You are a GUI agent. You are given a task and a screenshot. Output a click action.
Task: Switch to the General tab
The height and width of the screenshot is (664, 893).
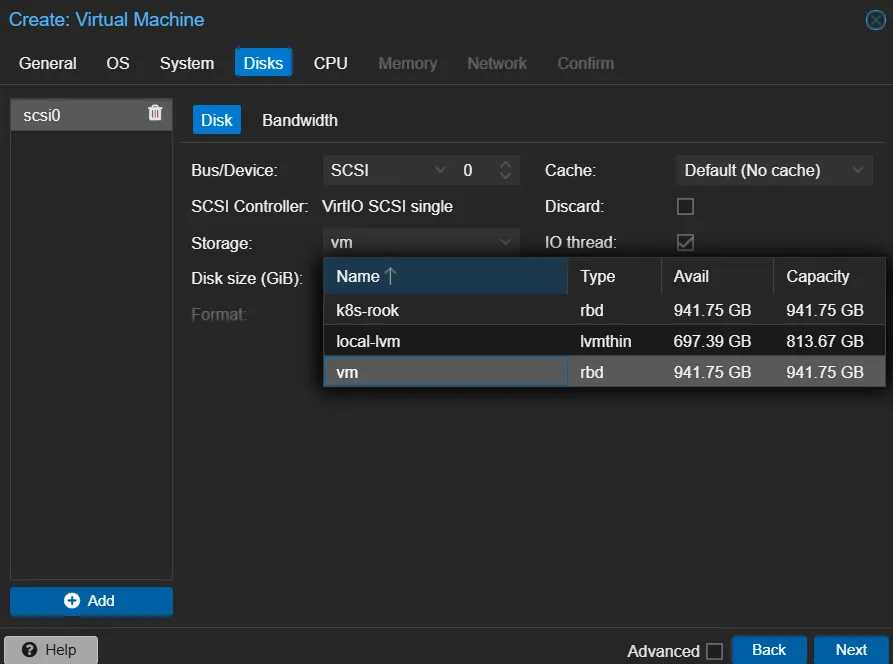(48, 63)
